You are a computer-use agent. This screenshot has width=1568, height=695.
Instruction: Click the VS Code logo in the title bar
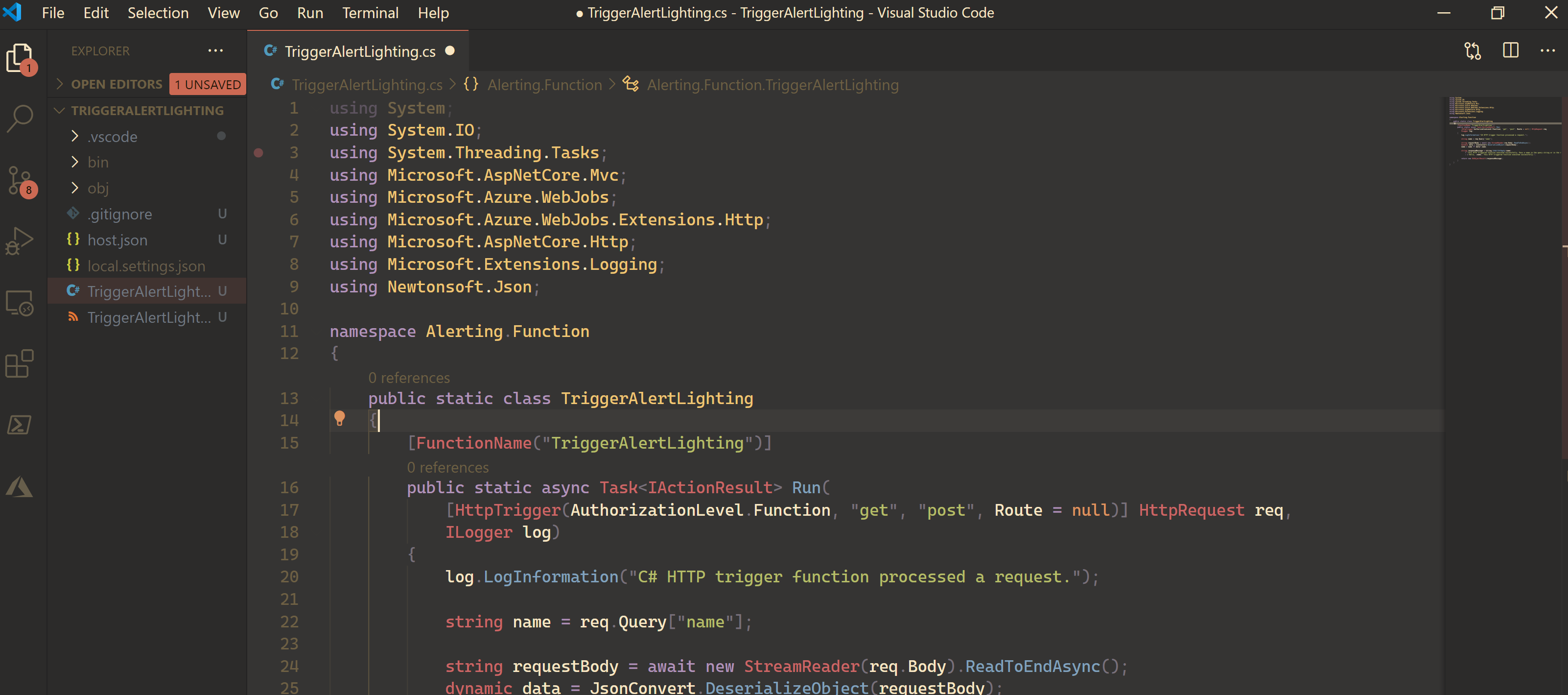pos(13,12)
